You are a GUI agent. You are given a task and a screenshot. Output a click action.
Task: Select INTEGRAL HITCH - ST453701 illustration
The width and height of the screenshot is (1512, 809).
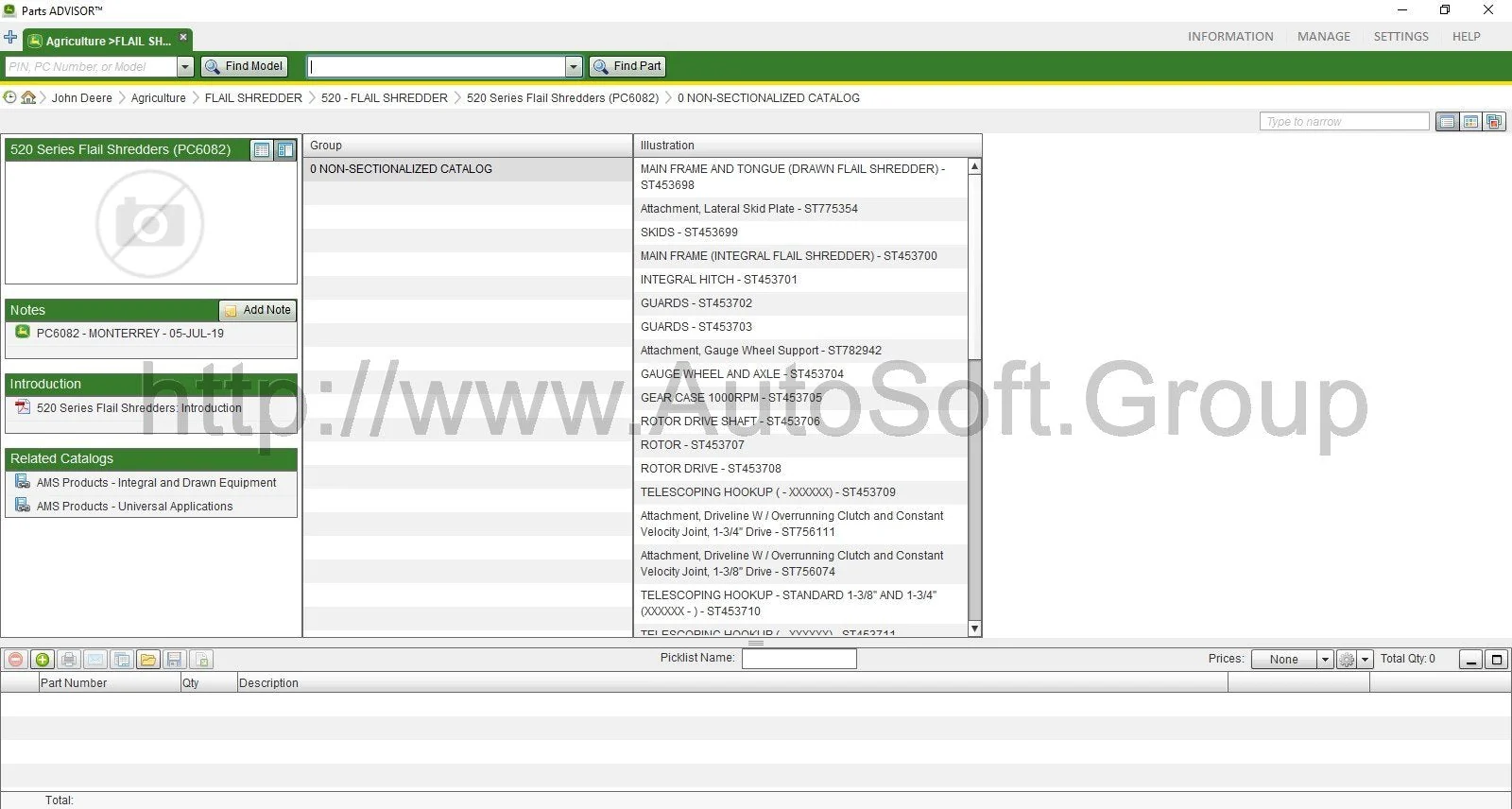[801, 280]
